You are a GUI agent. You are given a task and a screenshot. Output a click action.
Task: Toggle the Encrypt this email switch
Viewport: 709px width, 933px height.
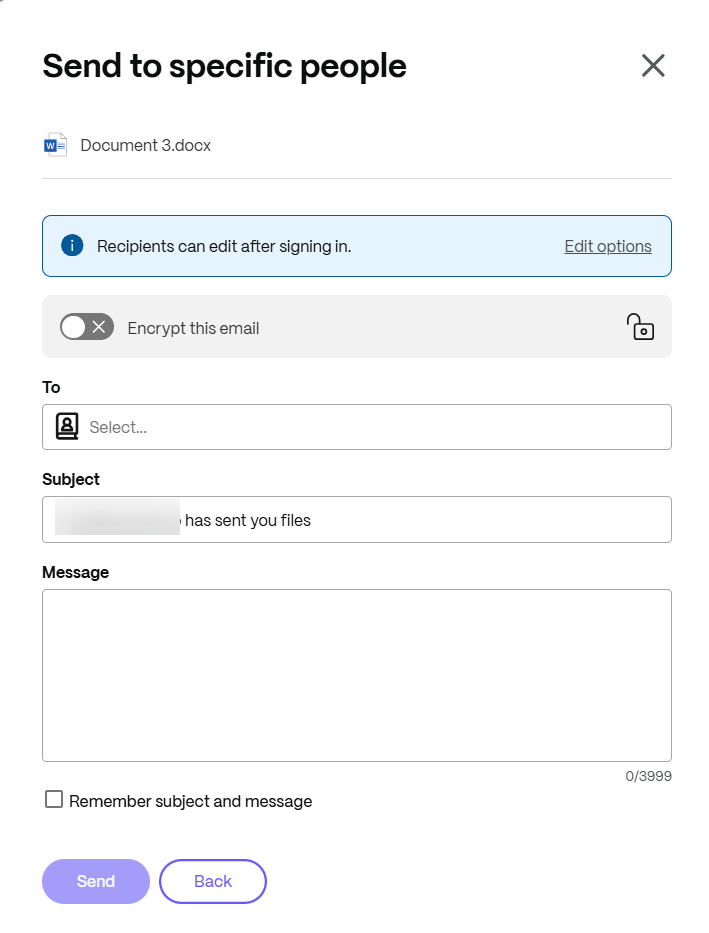coord(87,327)
